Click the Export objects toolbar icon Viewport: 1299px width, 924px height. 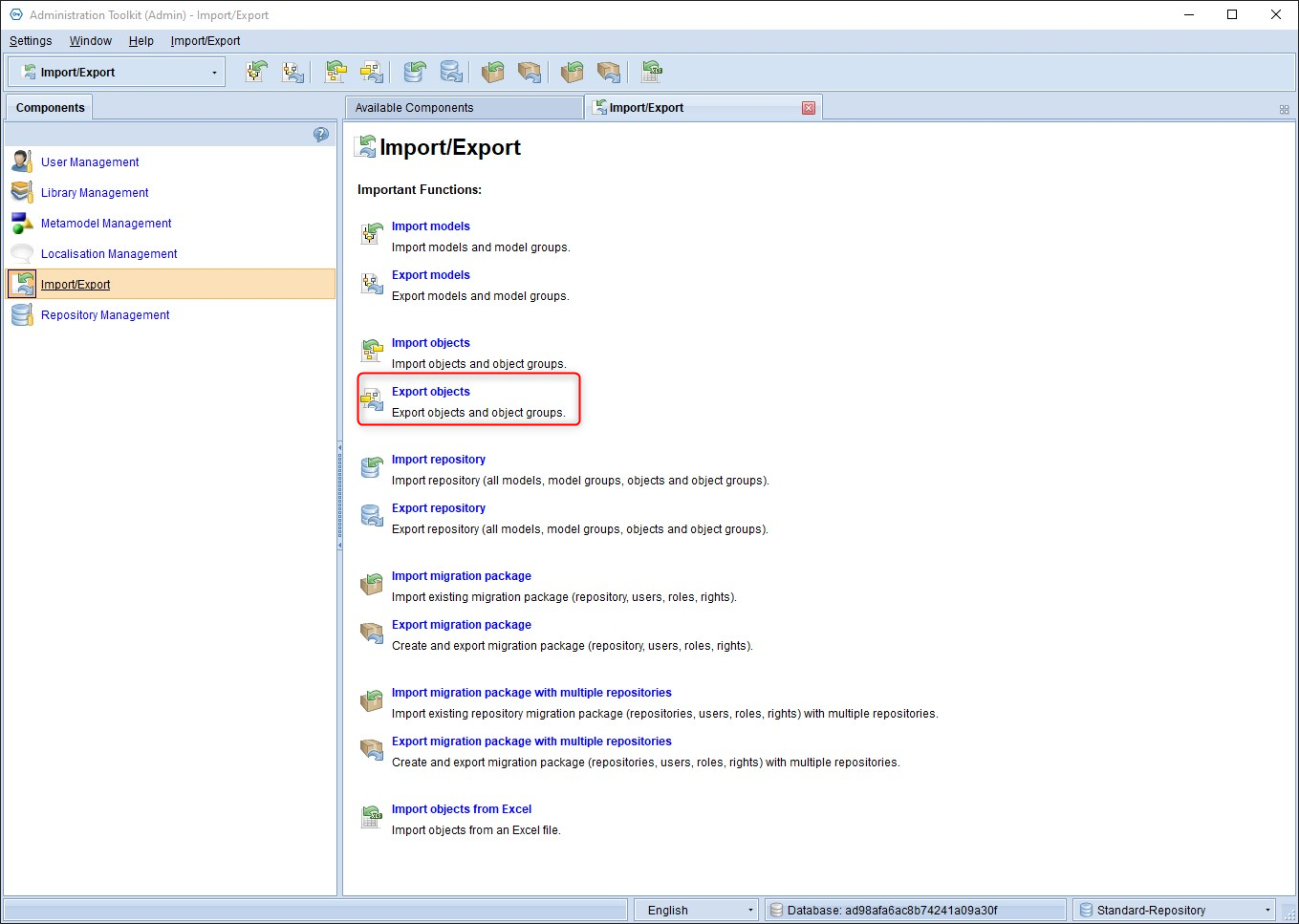(372, 72)
